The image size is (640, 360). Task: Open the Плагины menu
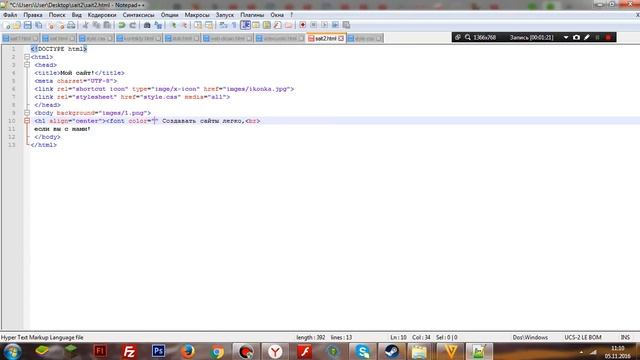coord(252,15)
